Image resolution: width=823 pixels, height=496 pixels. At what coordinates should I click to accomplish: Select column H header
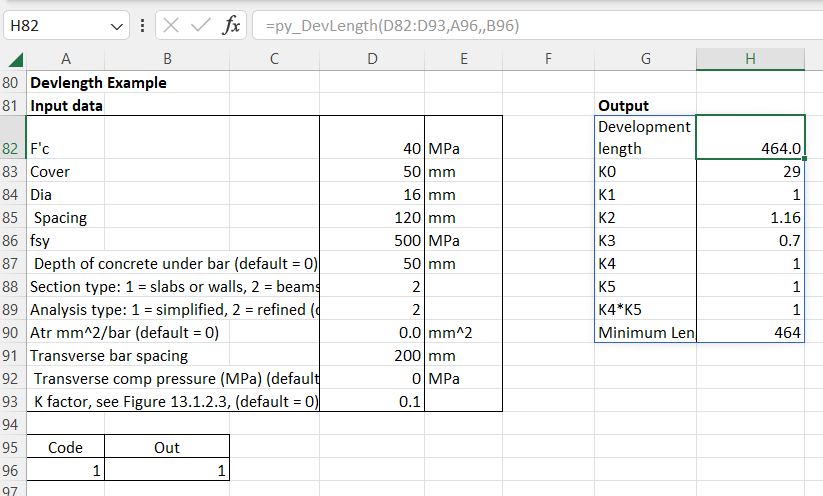(x=750, y=60)
